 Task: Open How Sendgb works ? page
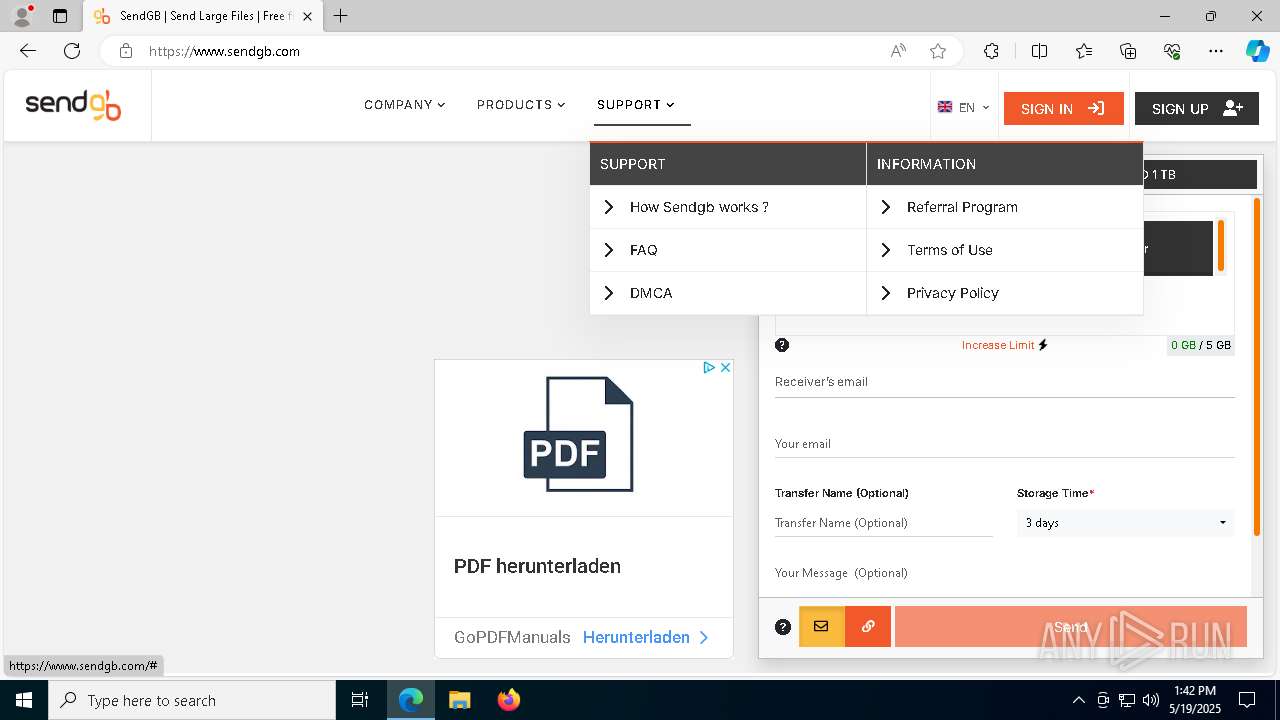728,207
